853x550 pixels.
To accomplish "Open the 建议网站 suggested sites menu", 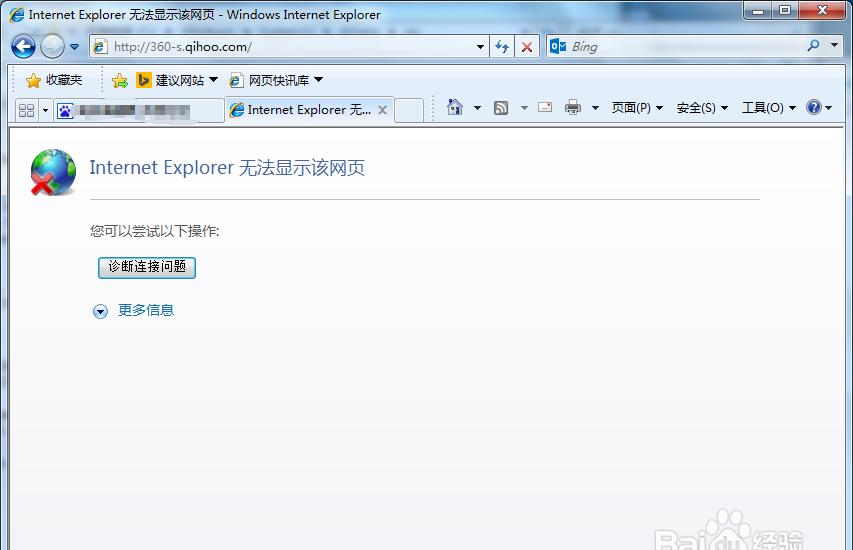I will [177, 81].
